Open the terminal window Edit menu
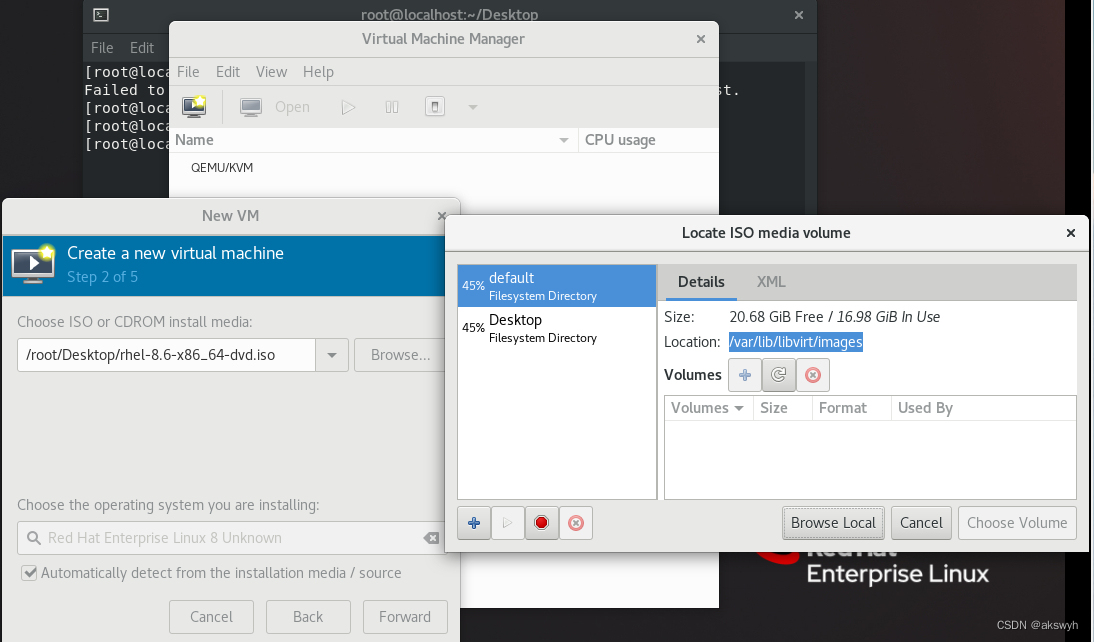 tap(142, 47)
